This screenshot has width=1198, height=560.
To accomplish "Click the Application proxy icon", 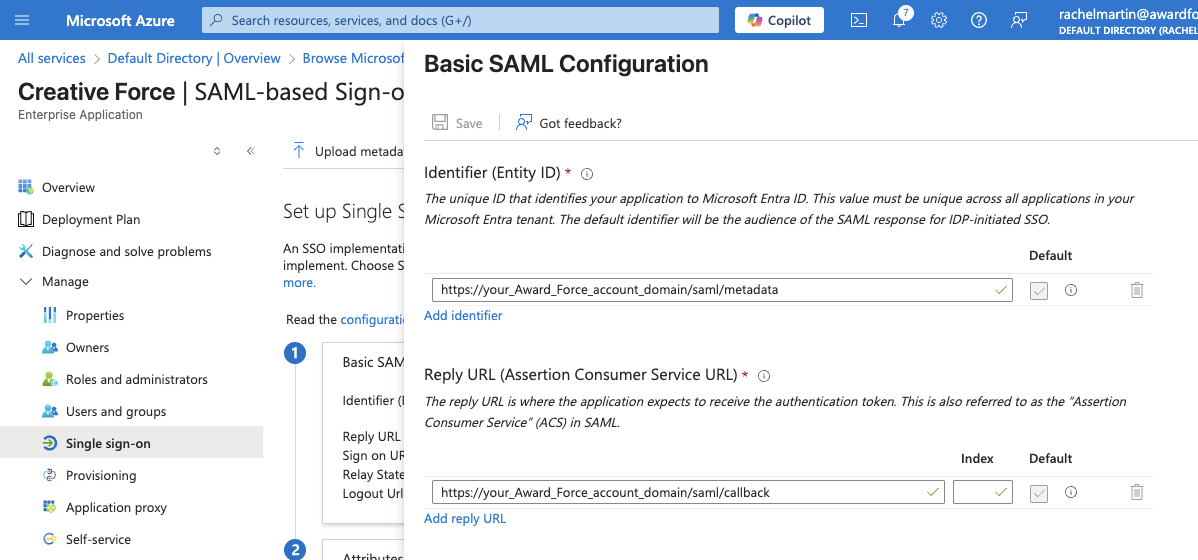I will click(50, 507).
